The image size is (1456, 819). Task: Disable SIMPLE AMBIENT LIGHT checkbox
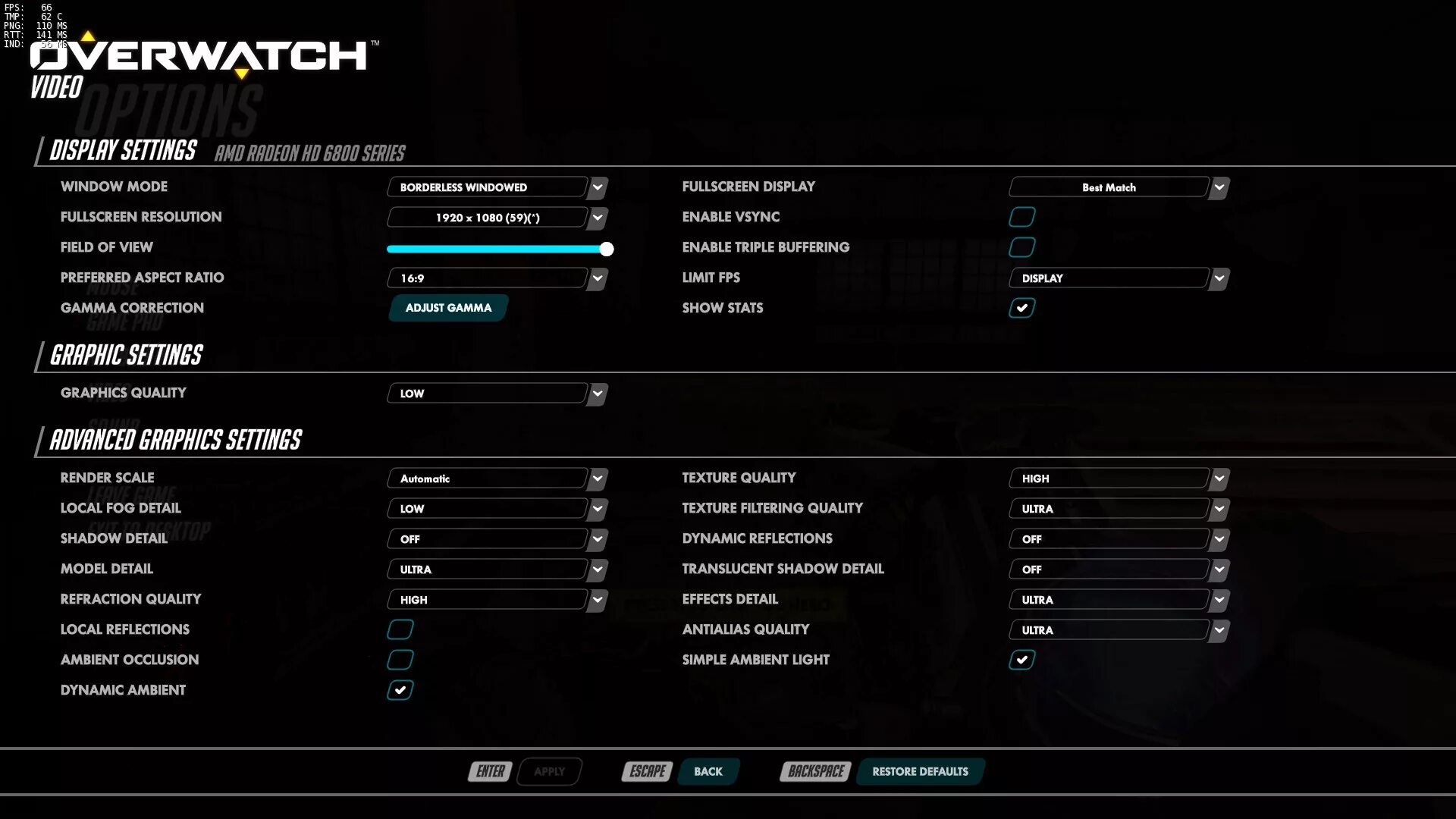click(x=1021, y=659)
